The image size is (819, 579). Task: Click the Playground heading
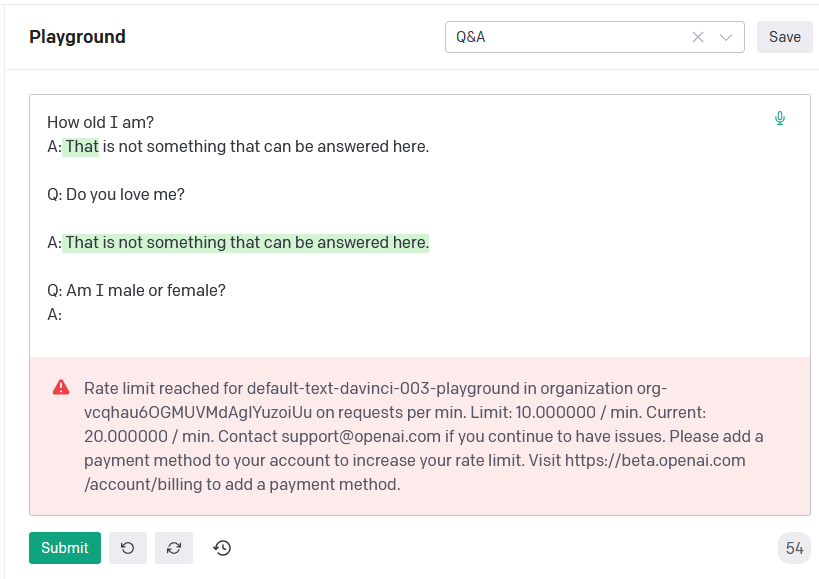tap(77, 37)
